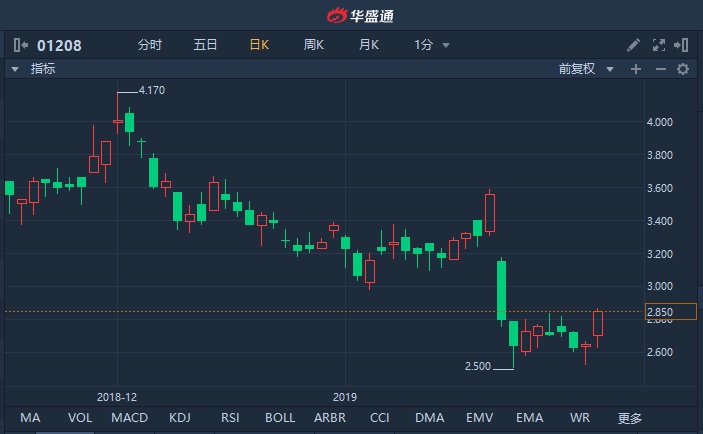Click the last candlestick near 2.850

point(598,327)
